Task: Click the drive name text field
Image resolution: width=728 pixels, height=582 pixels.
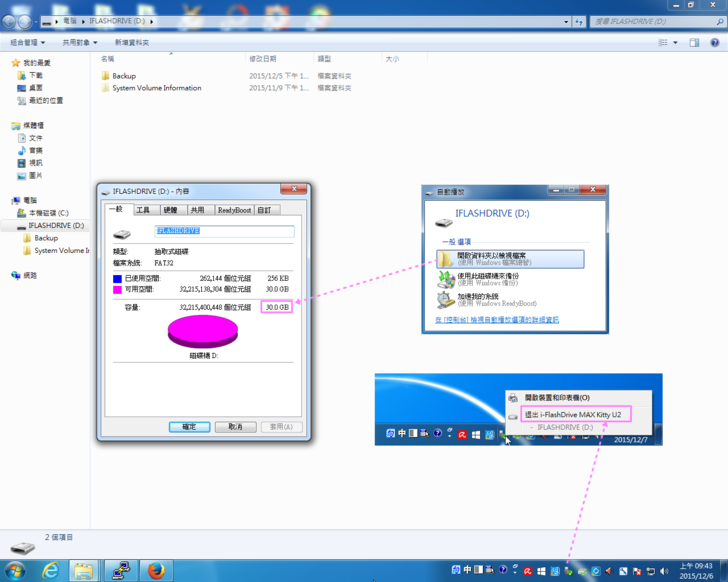Action: point(225,231)
